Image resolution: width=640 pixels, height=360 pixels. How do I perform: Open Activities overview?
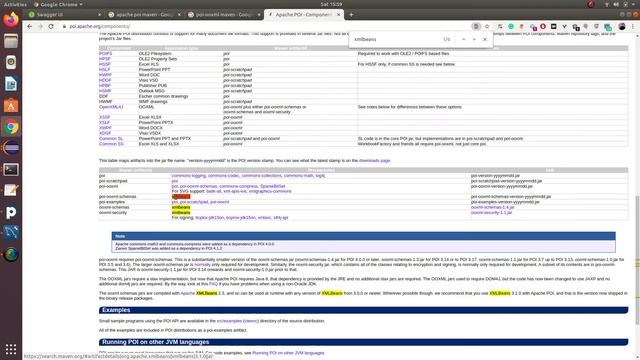pos(15,4)
